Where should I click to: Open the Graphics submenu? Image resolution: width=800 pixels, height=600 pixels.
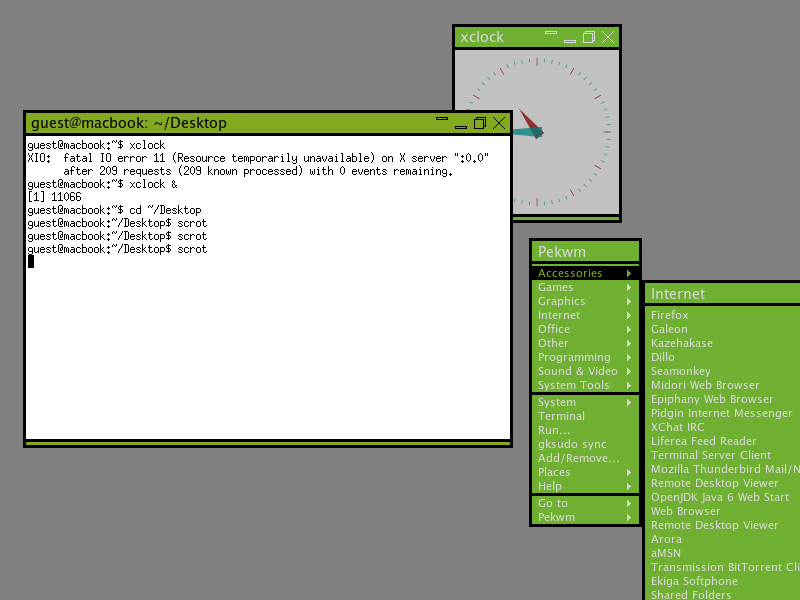(585, 301)
